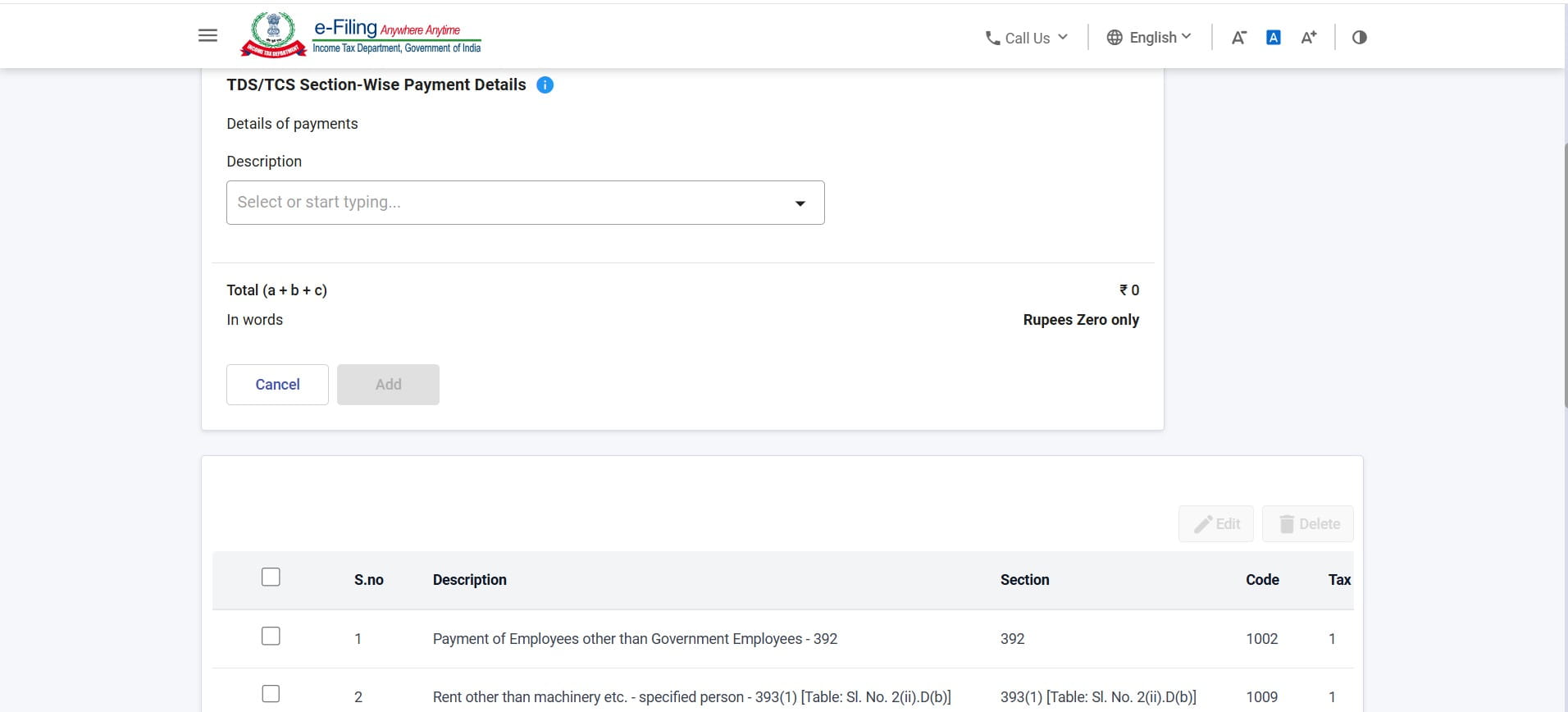Click the globe language icon

tap(1114, 37)
